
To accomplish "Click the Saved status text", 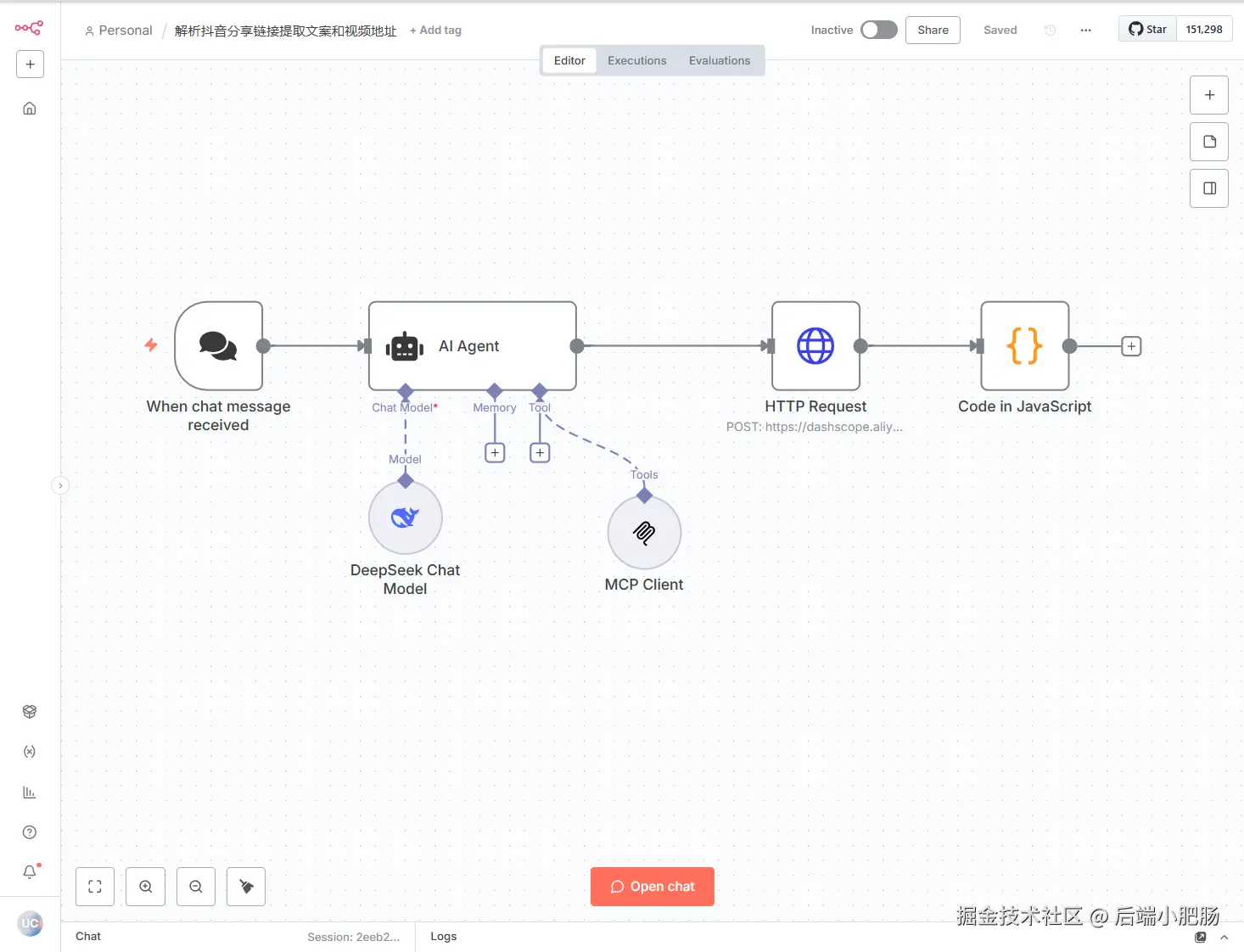I will 1000,31.
